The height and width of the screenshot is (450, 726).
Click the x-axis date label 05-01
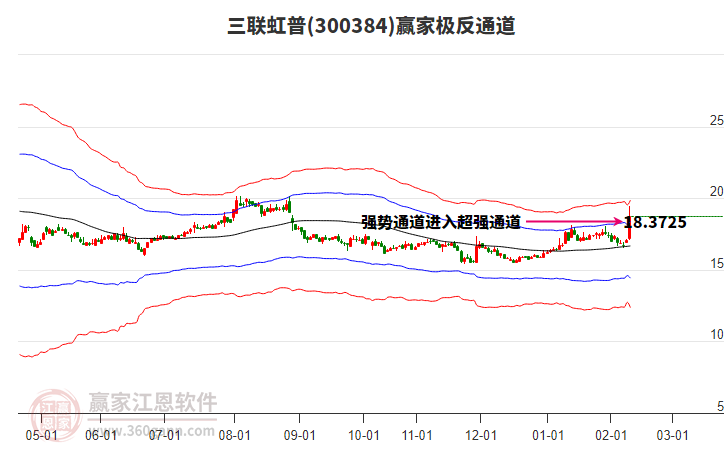[42, 436]
